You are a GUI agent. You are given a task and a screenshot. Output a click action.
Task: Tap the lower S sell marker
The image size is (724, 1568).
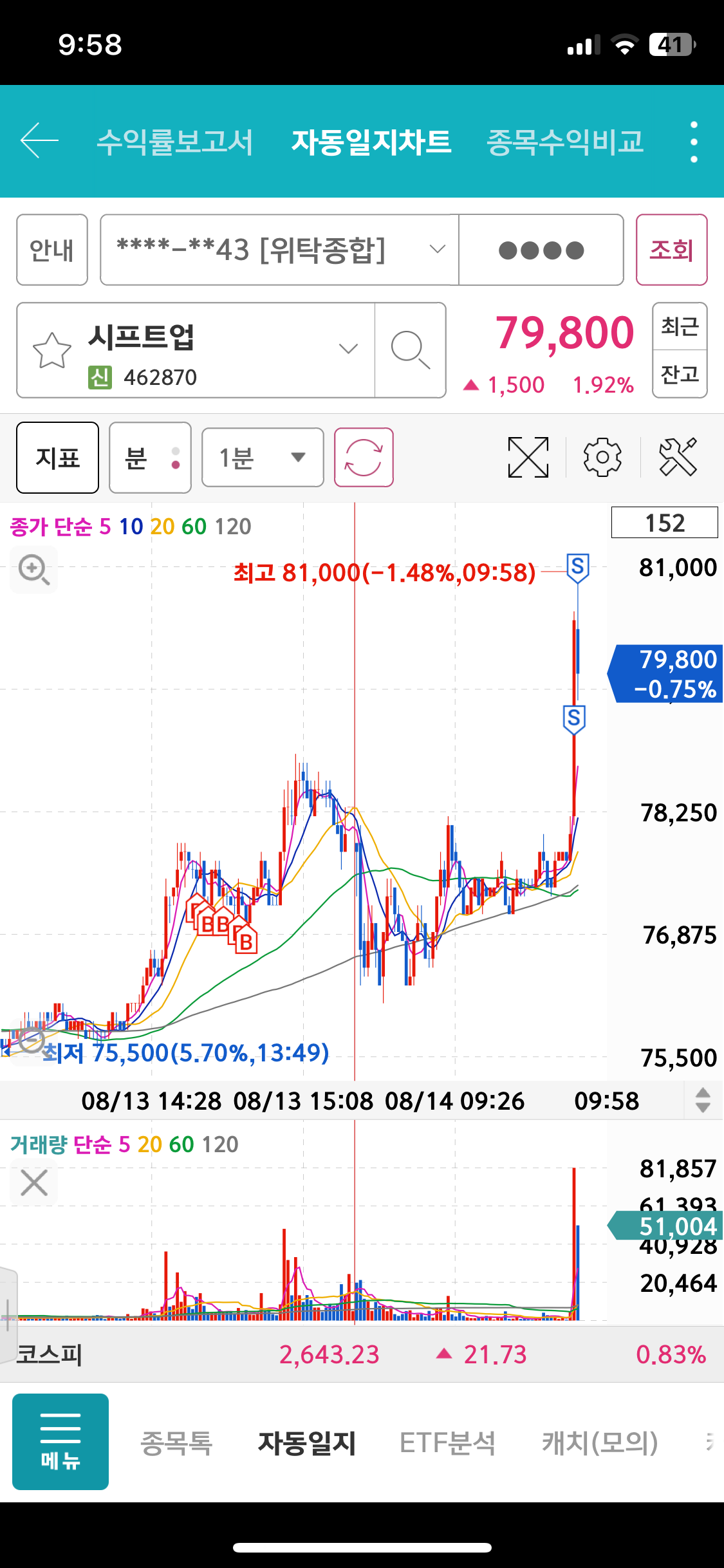574,720
